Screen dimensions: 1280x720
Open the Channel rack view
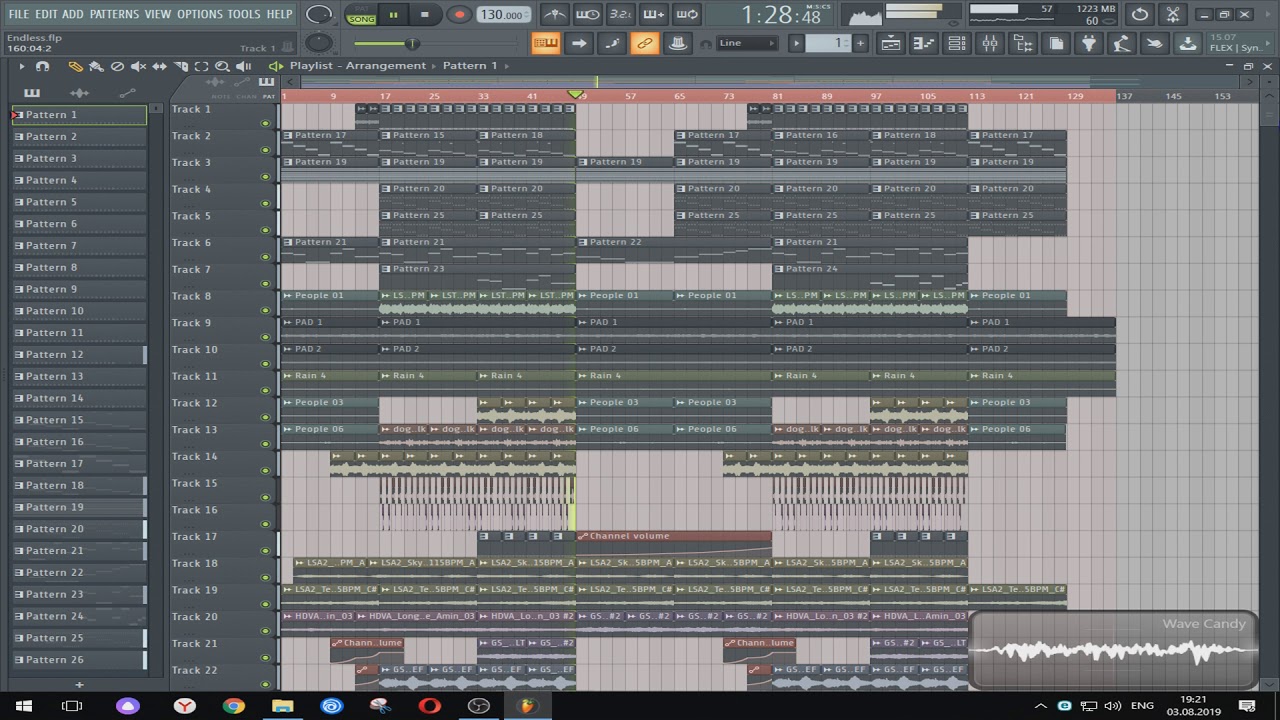click(956, 43)
